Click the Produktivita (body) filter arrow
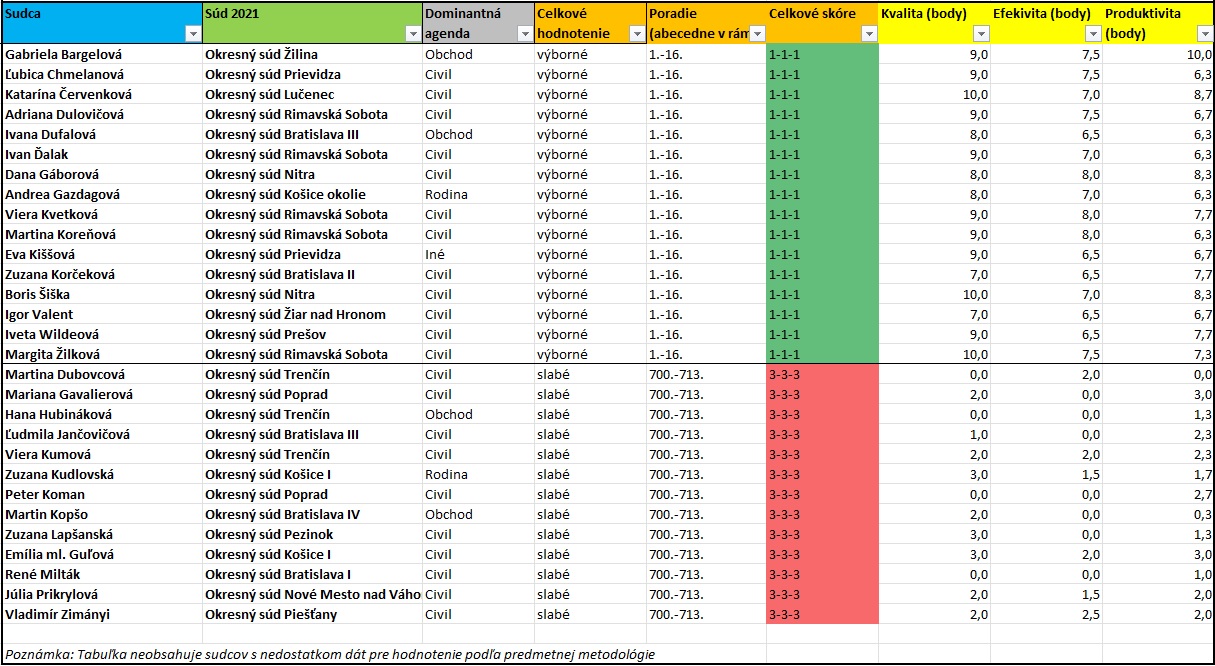Image resolution: width=1215 pixels, height=666 pixels. pyautogui.click(x=1204, y=34)
